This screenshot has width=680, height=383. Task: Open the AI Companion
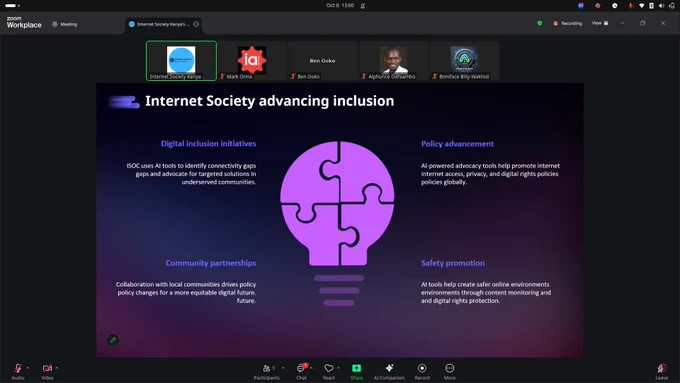click(x=389, y=371)
